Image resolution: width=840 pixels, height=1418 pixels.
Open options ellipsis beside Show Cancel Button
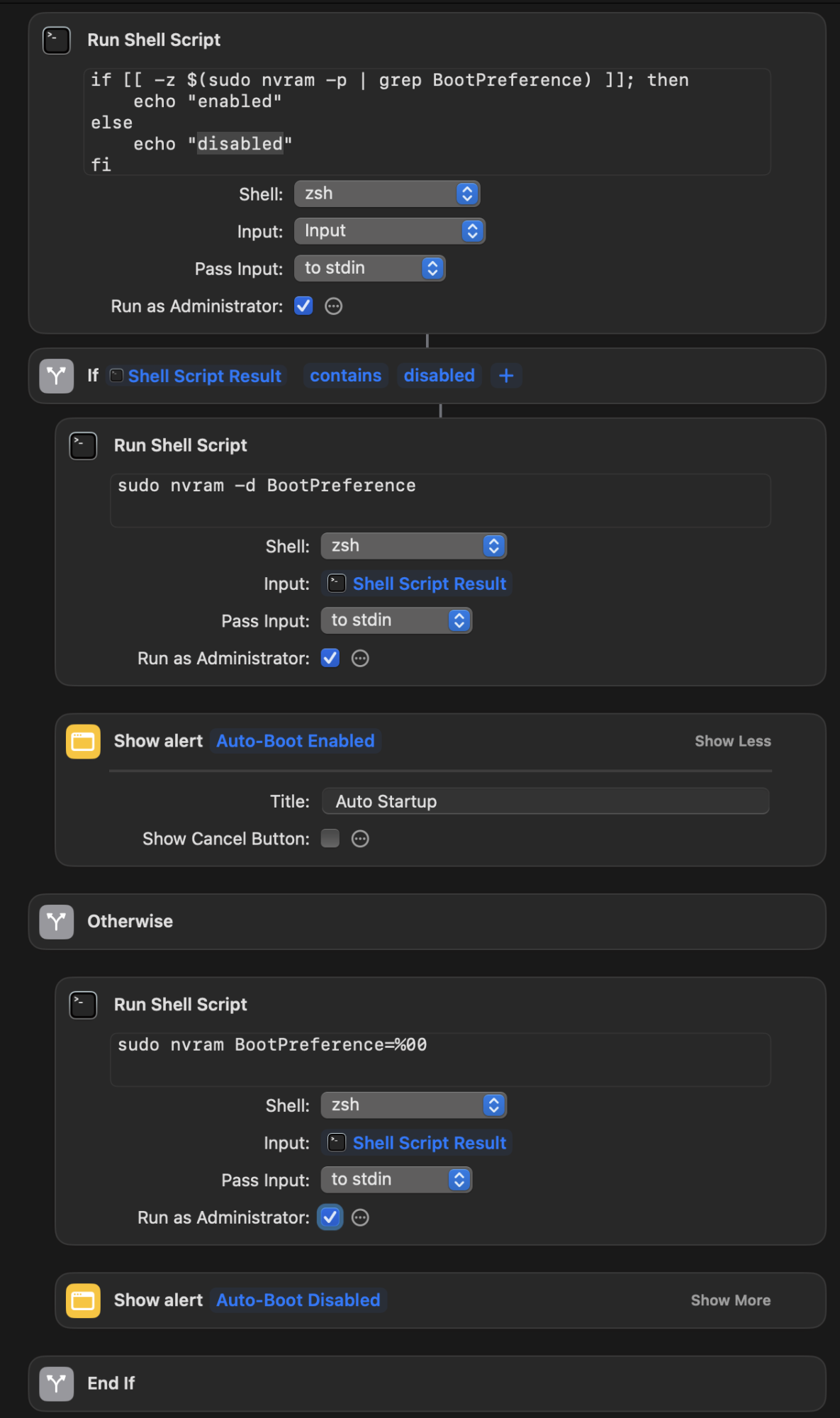click(360, 839)
